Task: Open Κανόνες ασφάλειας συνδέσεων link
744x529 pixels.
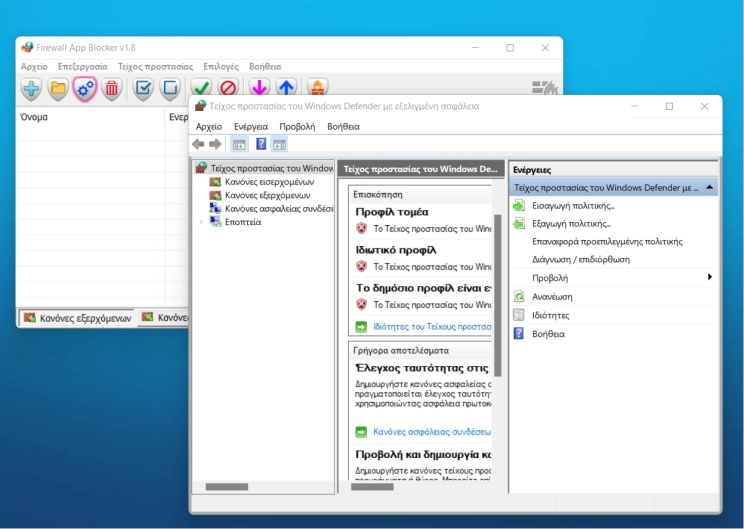Action: tap(432, 432)
